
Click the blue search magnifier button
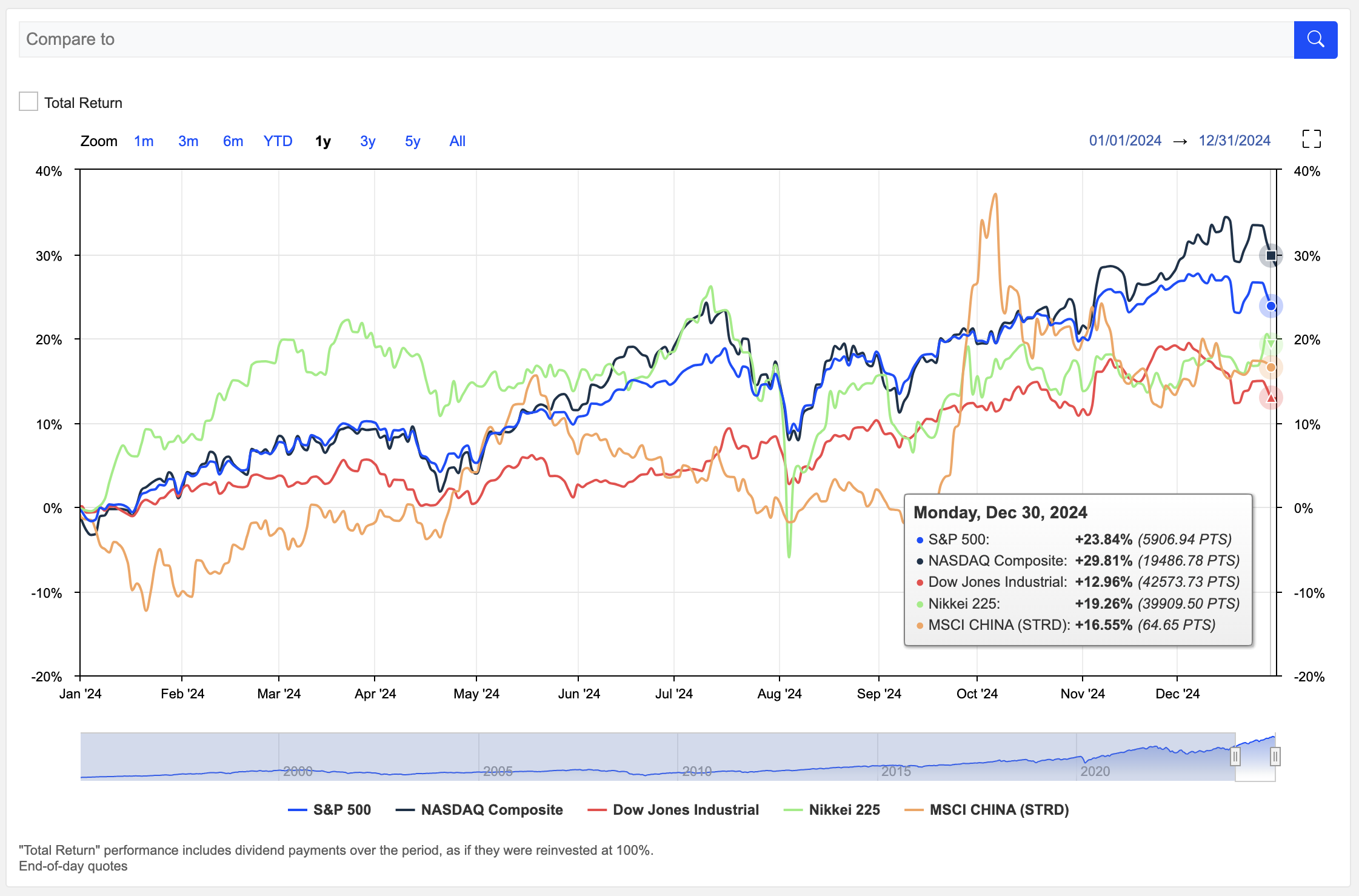tap(1315, 39)
